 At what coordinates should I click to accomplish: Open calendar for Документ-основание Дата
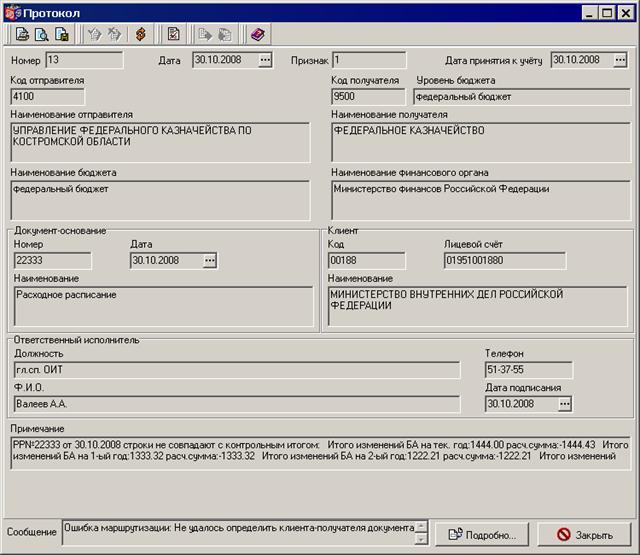(210, 260)
